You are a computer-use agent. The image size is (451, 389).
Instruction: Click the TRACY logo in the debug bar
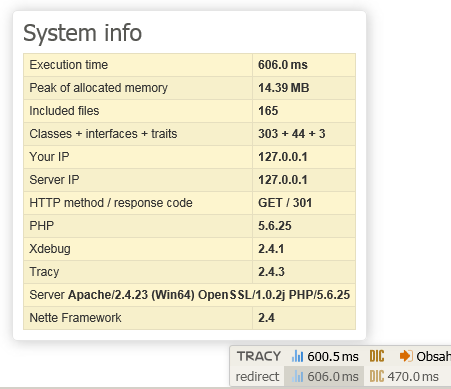point(259,356)
